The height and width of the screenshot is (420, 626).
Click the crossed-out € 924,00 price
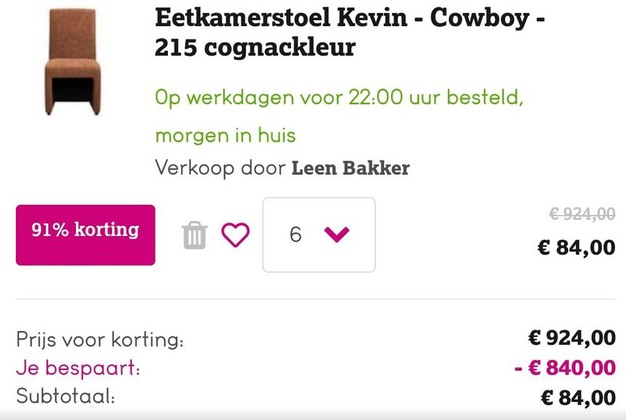point(582,213)
